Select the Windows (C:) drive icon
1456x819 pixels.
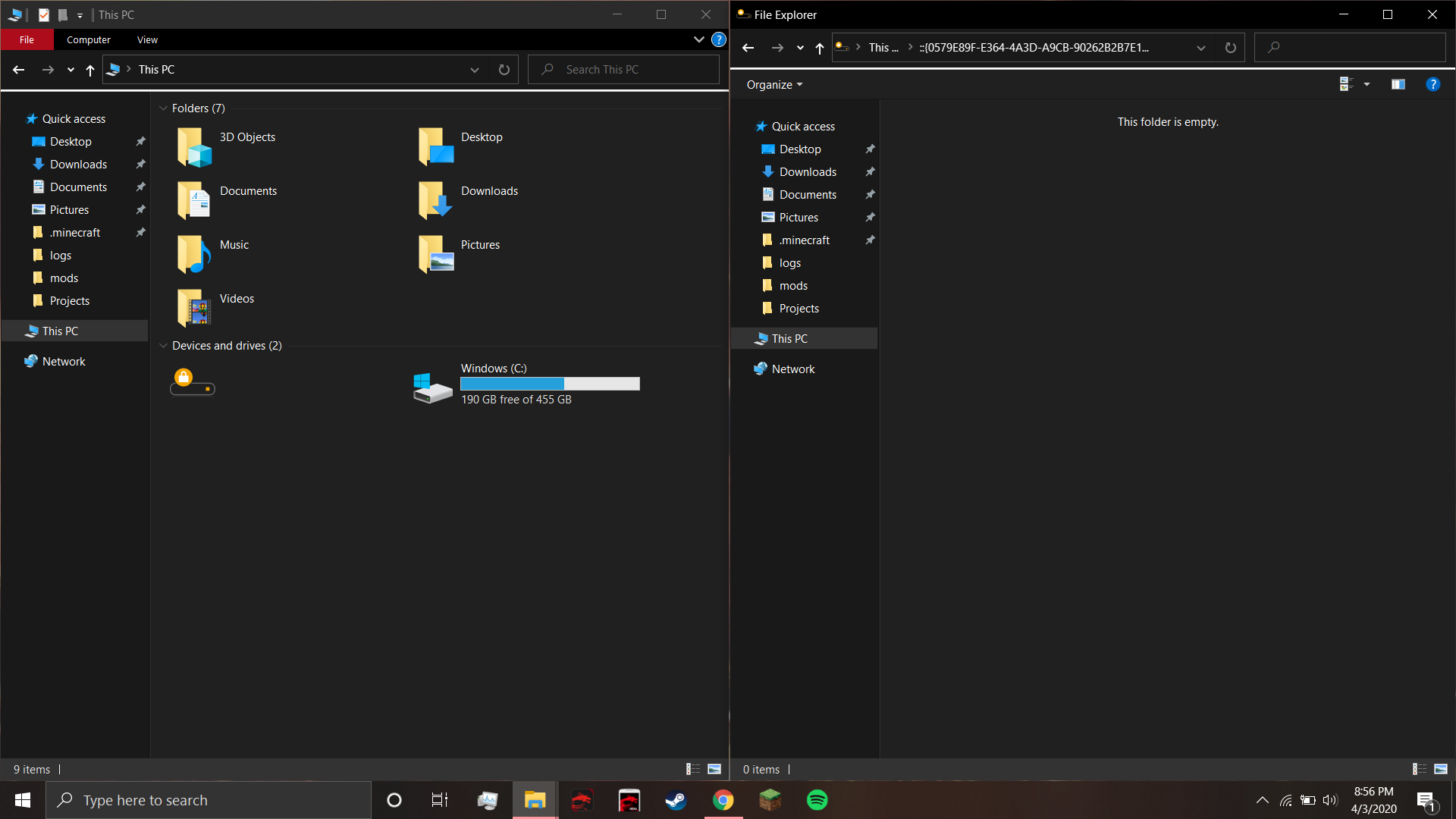click(x=433, y=388)
